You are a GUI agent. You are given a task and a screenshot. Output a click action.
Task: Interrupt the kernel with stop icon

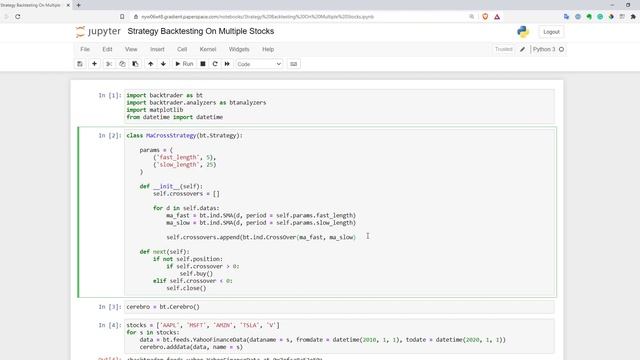point(203,64)
